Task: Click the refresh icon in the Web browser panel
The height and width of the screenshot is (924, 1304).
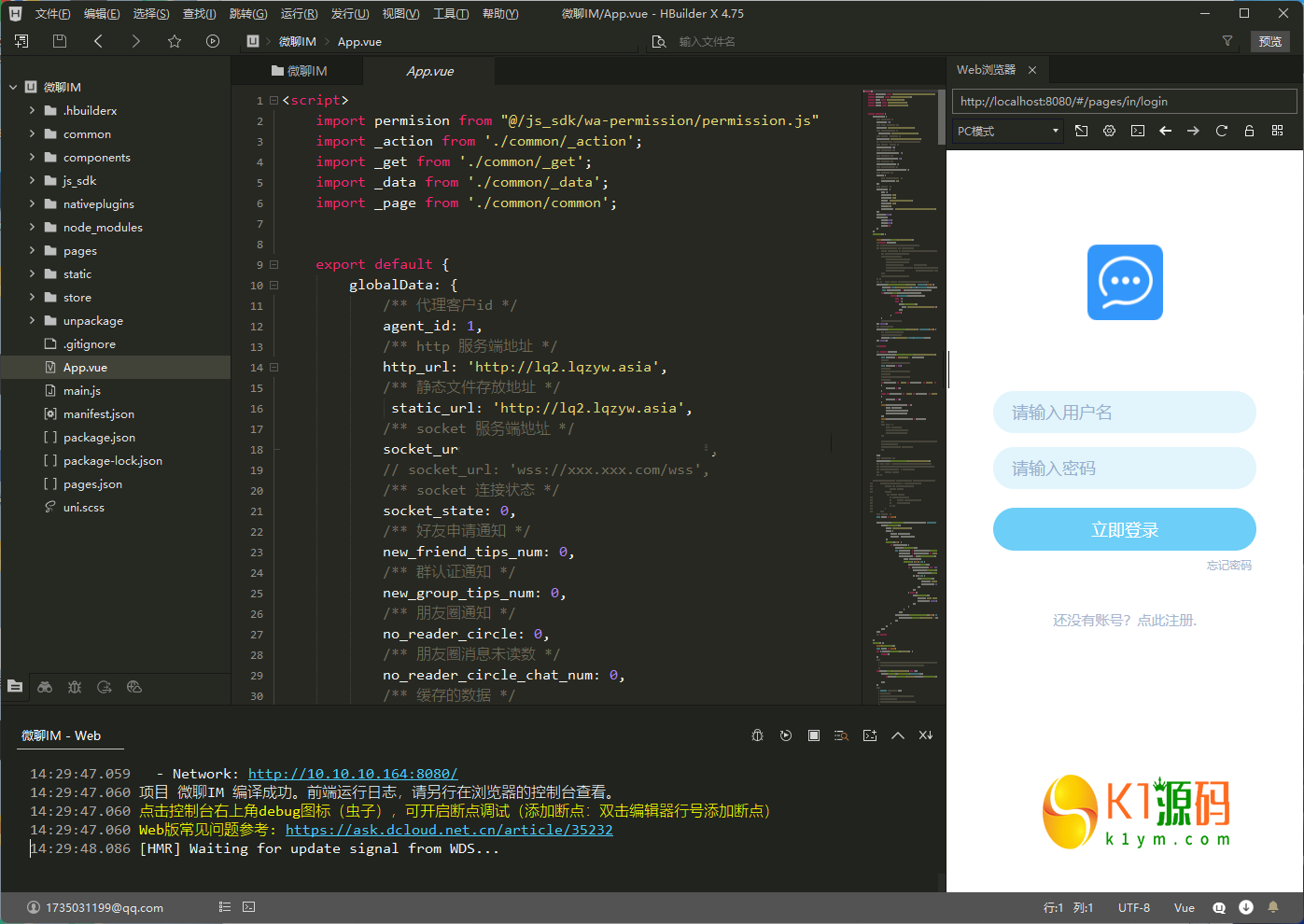Action: point(1221,131)
